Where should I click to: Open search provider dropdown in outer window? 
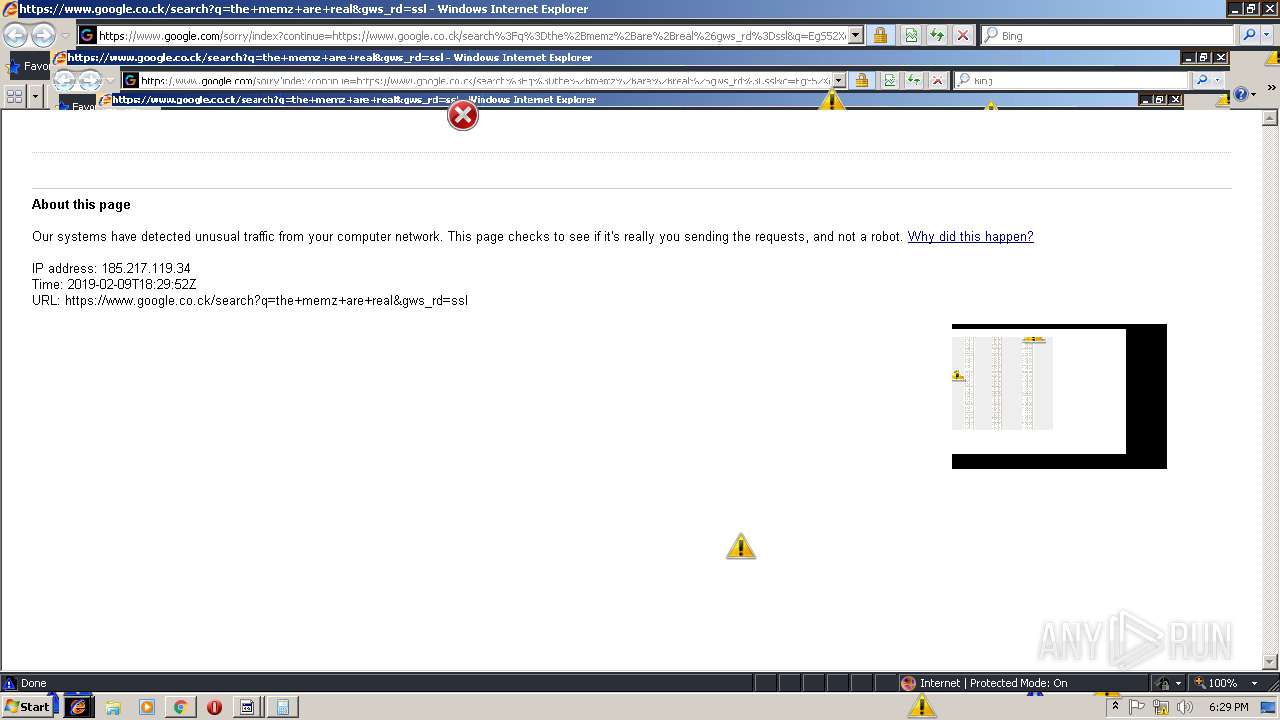click(x=1268, y=36)
